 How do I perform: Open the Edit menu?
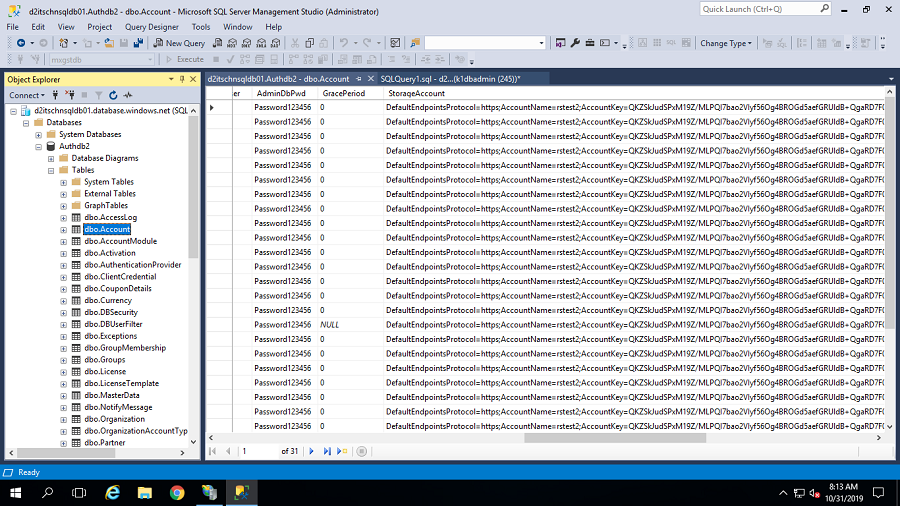(38, 27)
